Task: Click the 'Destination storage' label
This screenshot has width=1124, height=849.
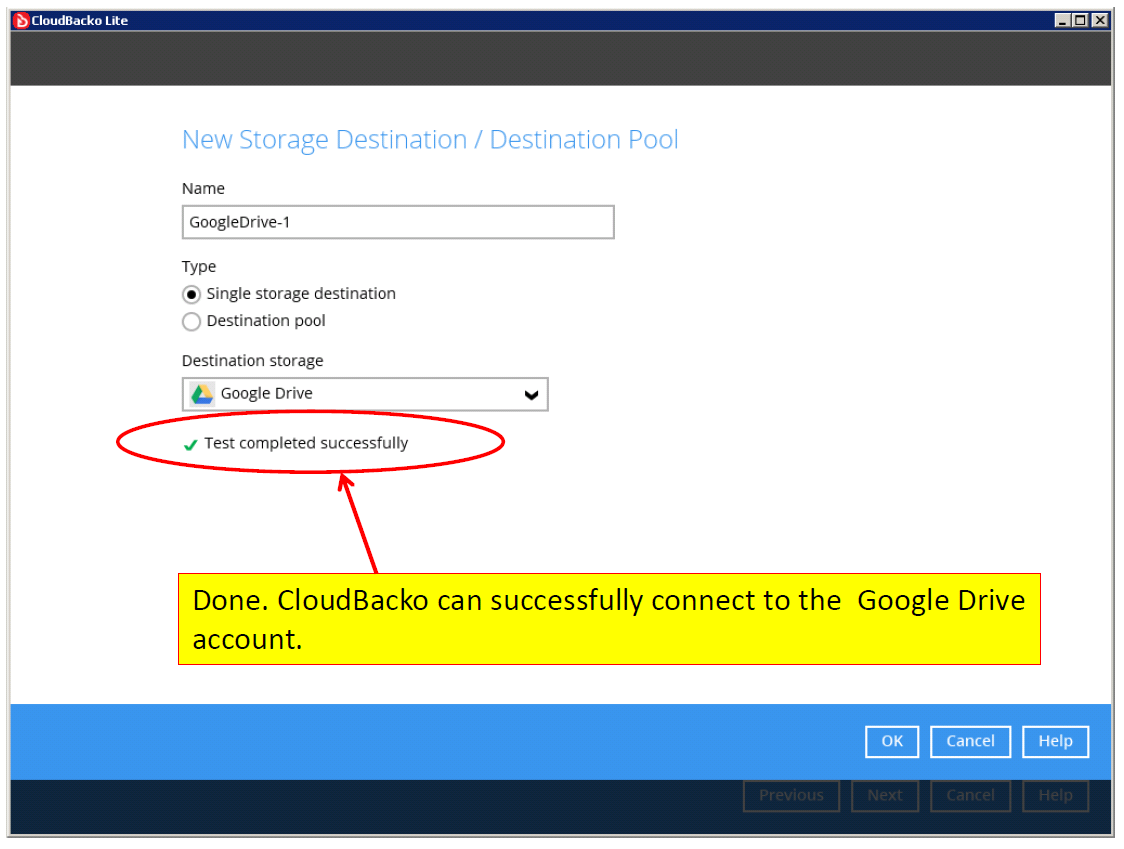Action: tap(252, 361)
